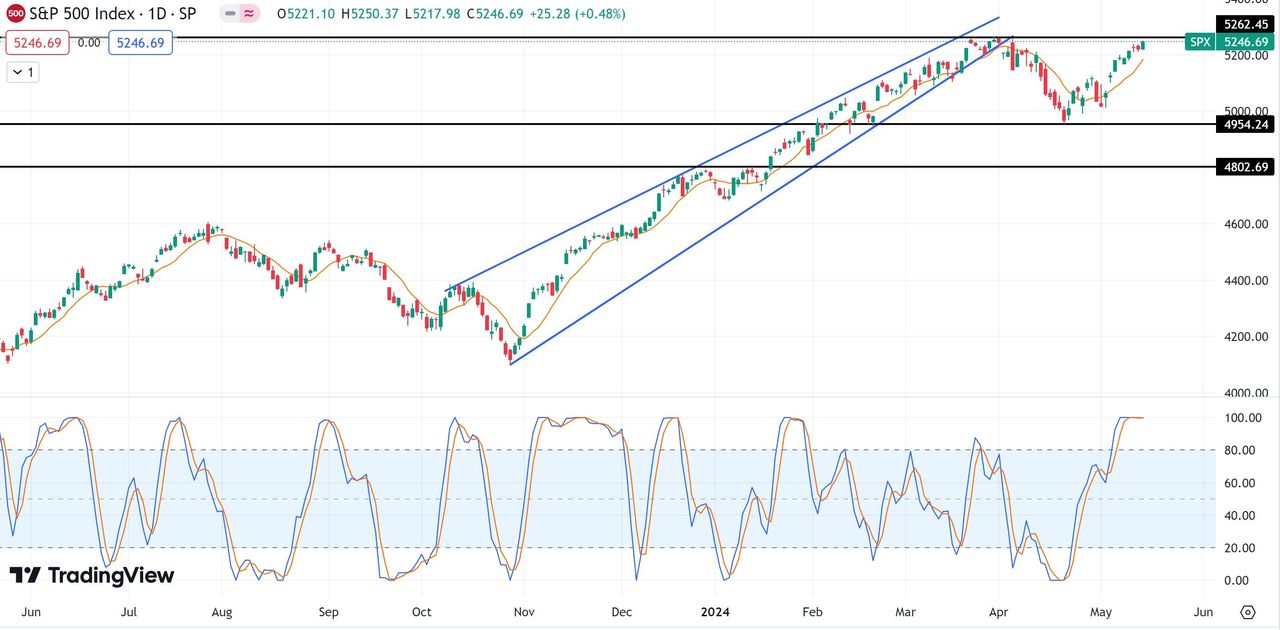
Task: Click the pink approximately-equal data mode icon
Action: point(249,14)
